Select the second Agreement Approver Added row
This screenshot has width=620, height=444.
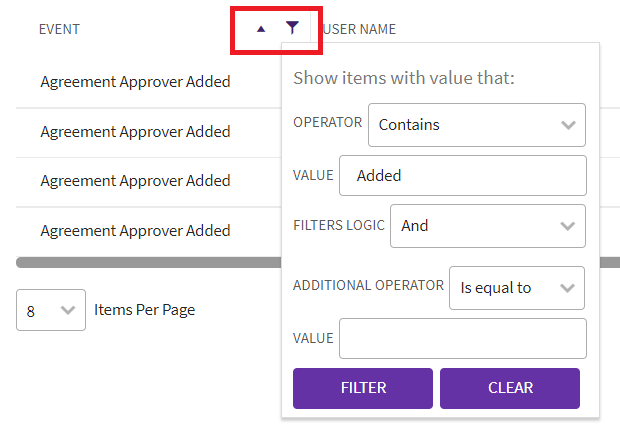[135, 132]
